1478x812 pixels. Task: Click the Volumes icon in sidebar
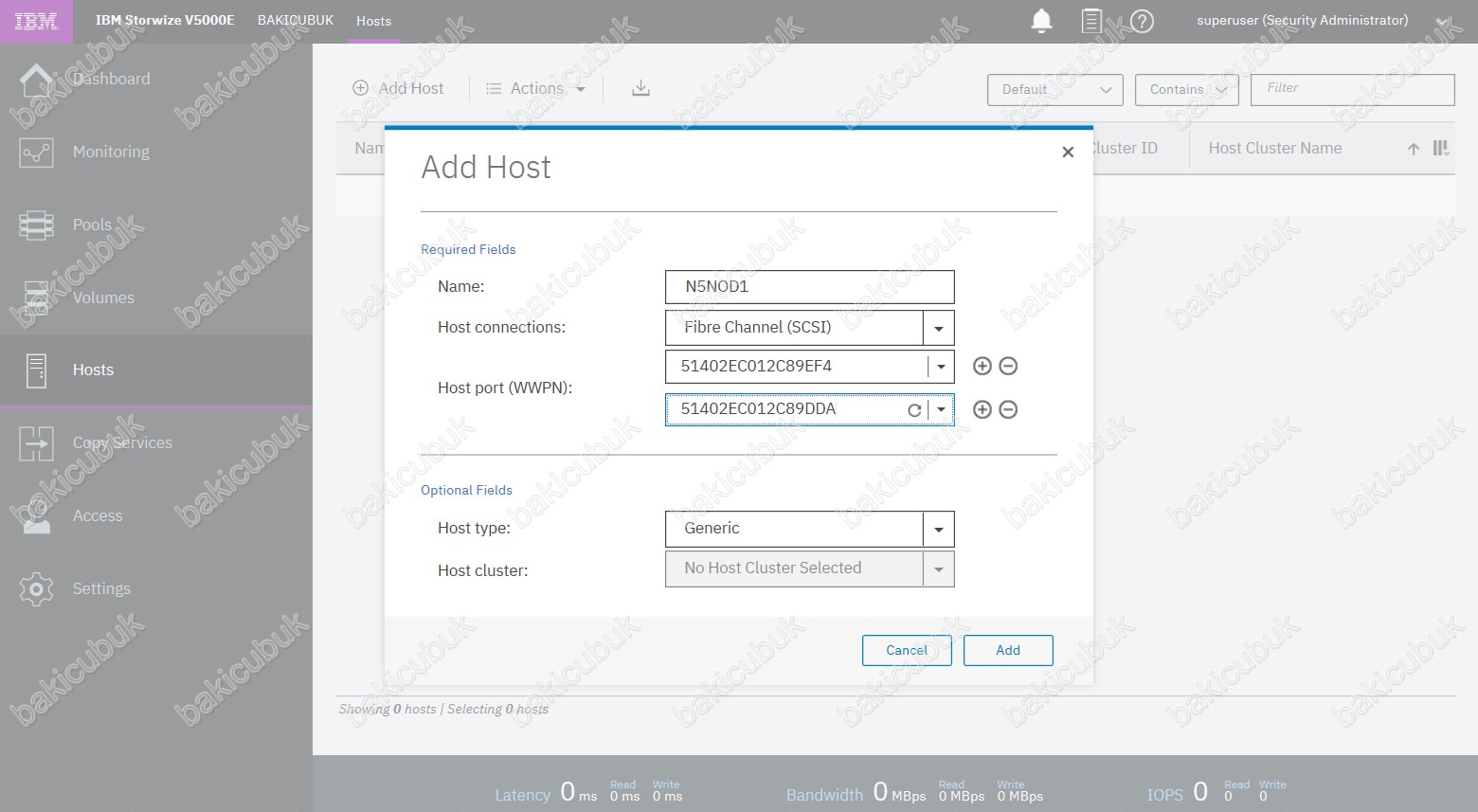coord(36,298)
